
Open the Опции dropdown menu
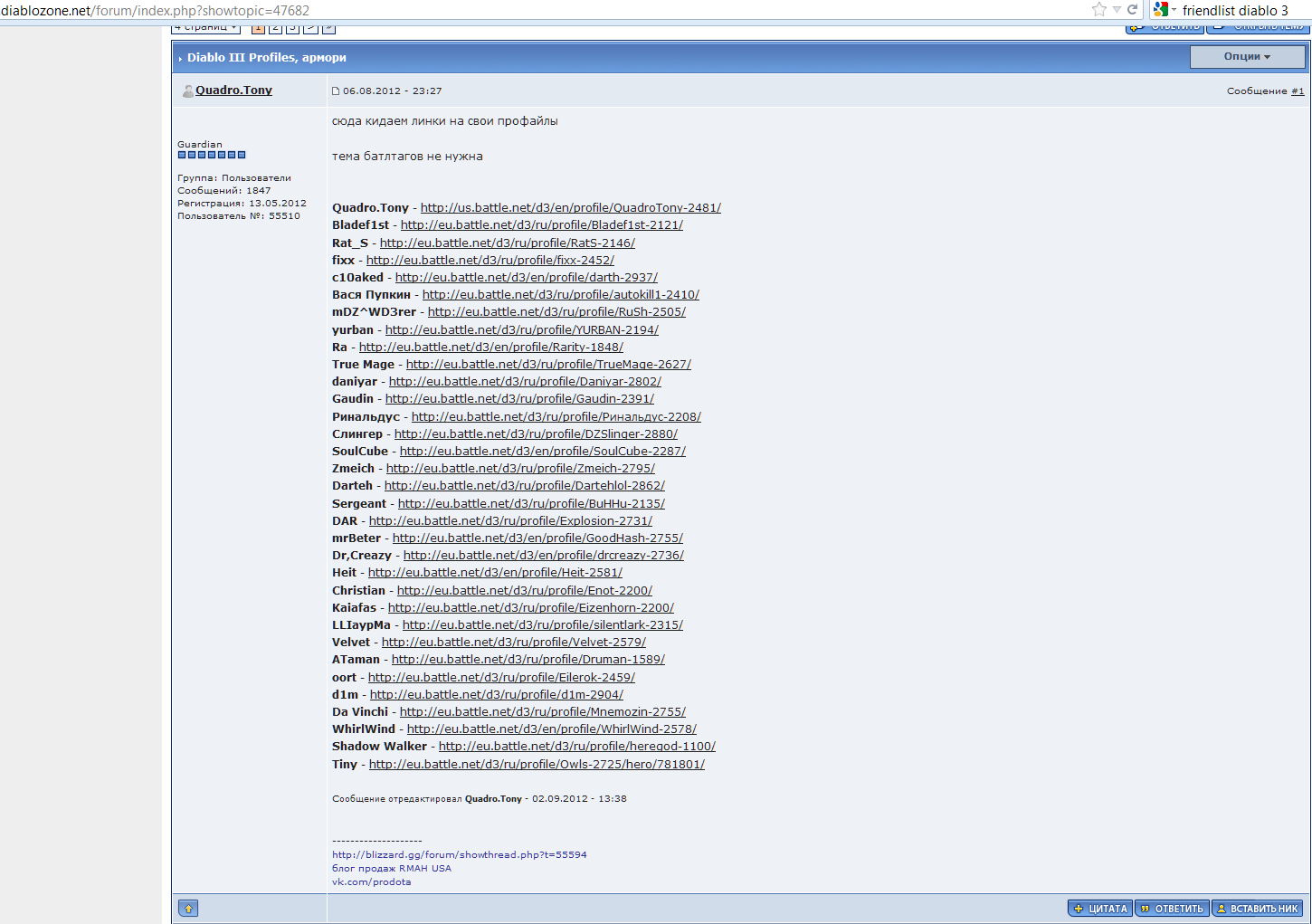pos(1246,56)
